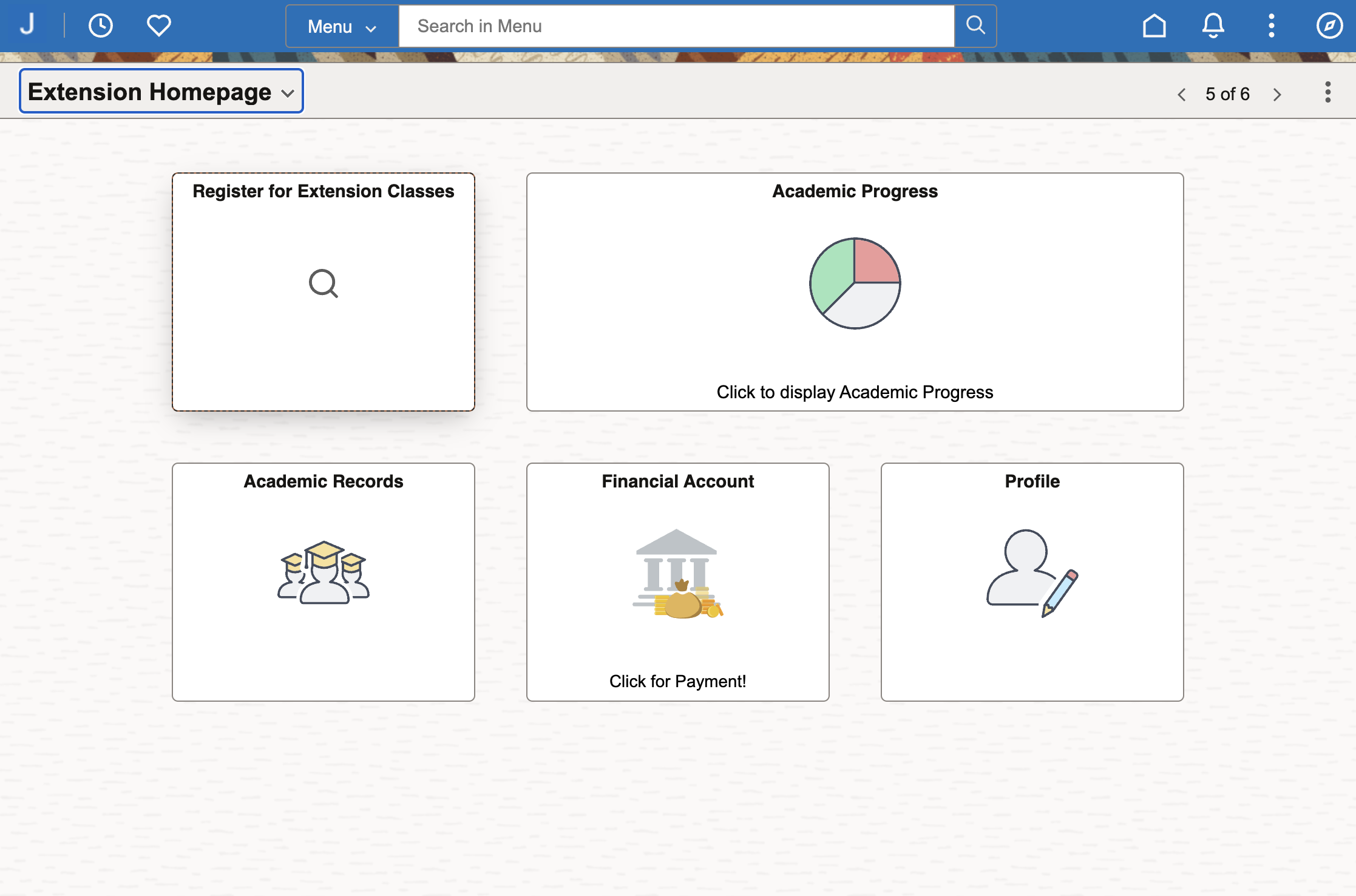Open the Financial Account tile title
This screenshot has width=1356, height=896.
pyautogui.click(x=677, y=481)
